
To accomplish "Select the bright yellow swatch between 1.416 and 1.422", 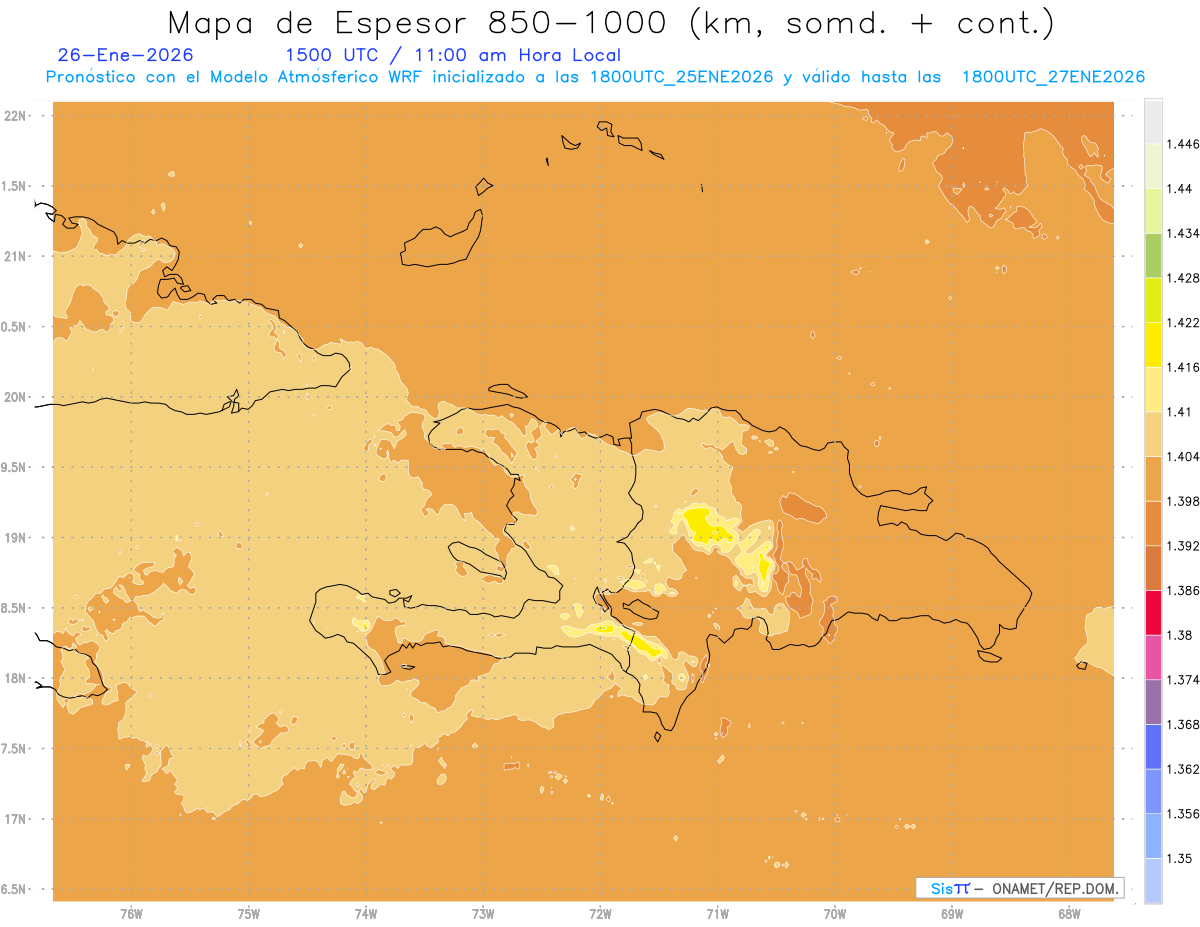I will (x=1153, y=345).
